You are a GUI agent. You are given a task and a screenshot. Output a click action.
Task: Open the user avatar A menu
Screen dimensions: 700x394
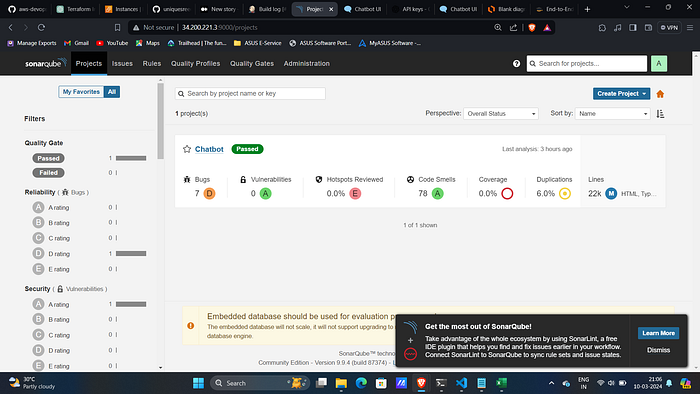[x=659, y=63]
